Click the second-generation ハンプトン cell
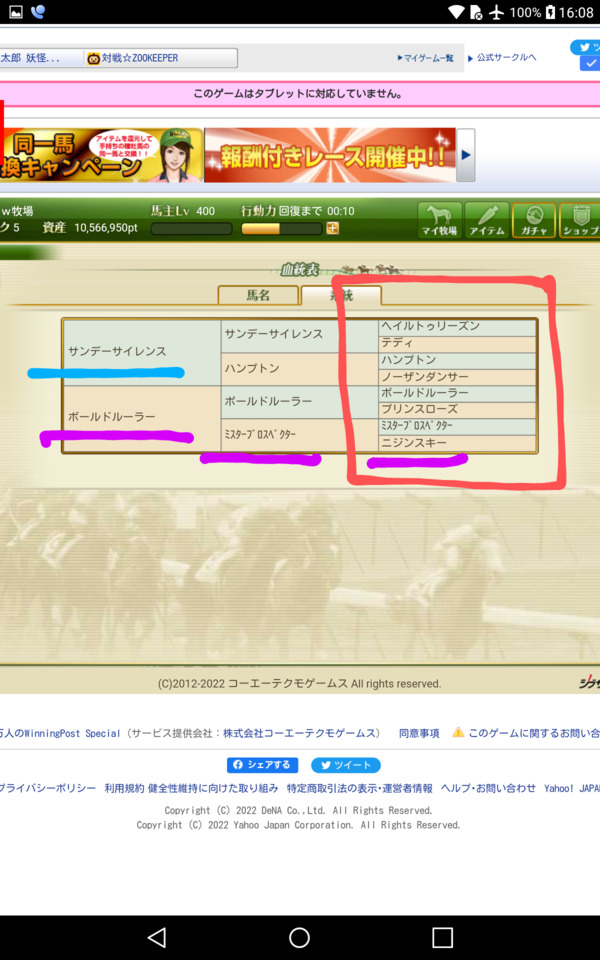This screenshot has height=960, width=600. coord(299,369)
